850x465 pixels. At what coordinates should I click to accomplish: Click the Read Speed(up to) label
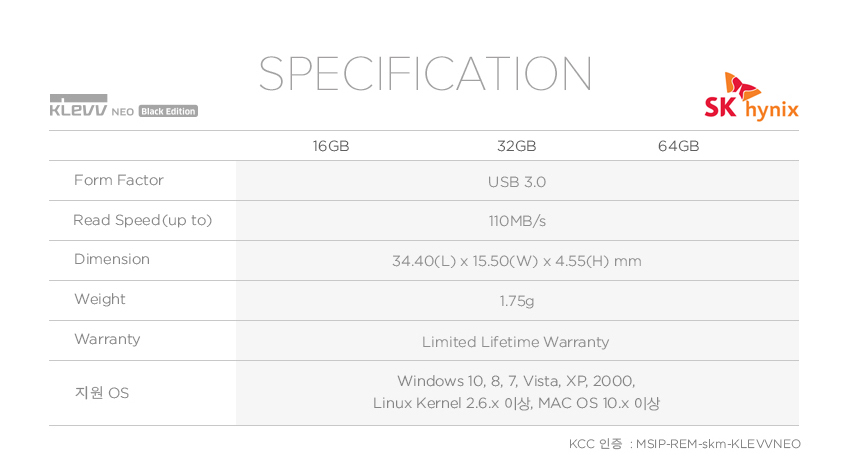pos(142,220)
